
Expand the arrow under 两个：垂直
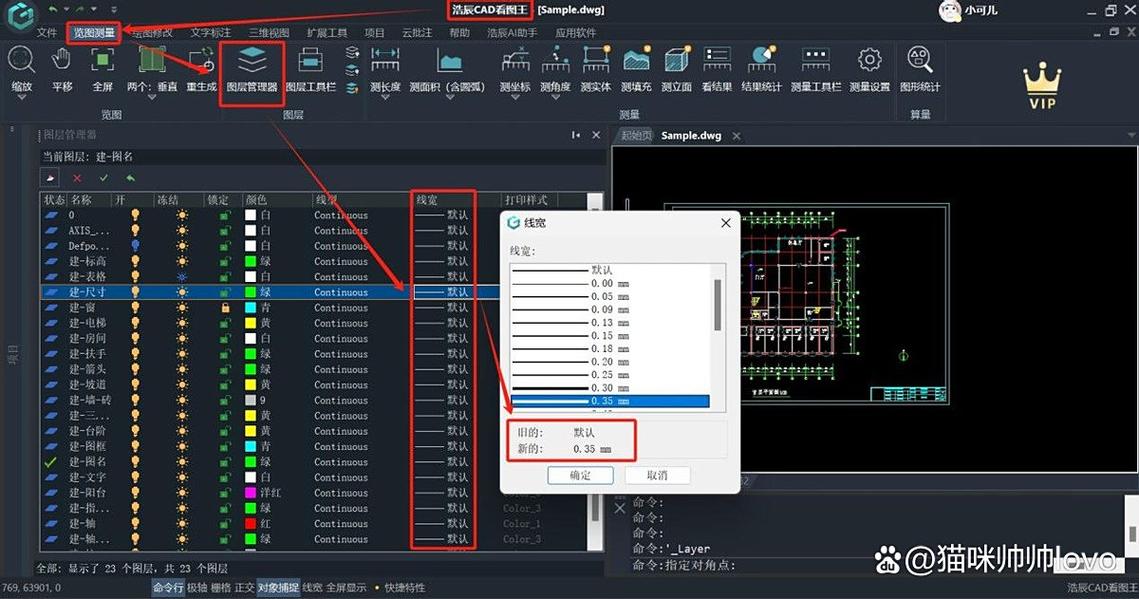pos(152,97)
